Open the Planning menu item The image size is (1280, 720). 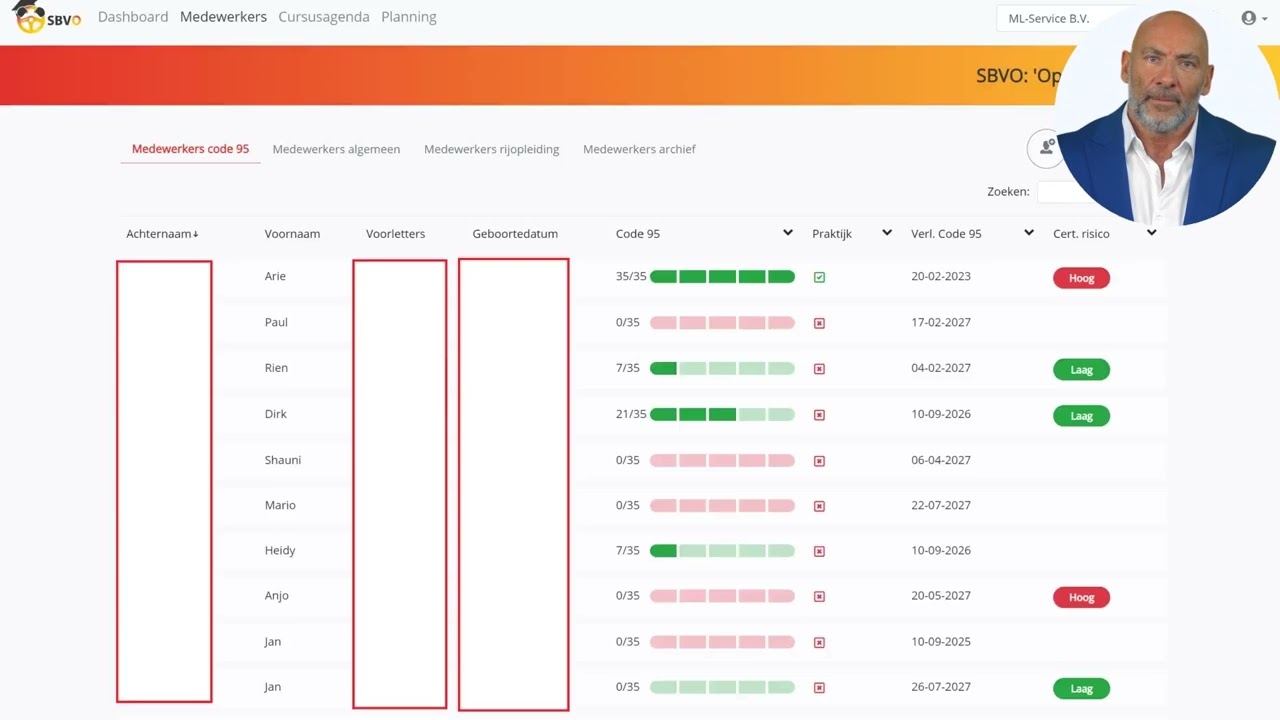click(409, 17)
